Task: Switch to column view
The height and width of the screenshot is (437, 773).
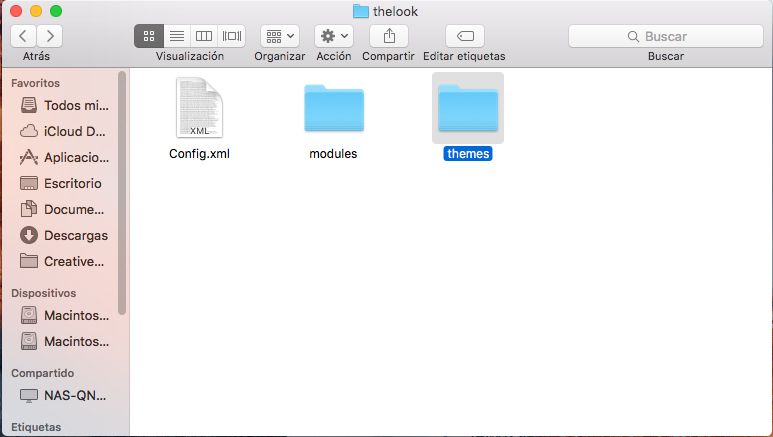Action: pos(204,36)
